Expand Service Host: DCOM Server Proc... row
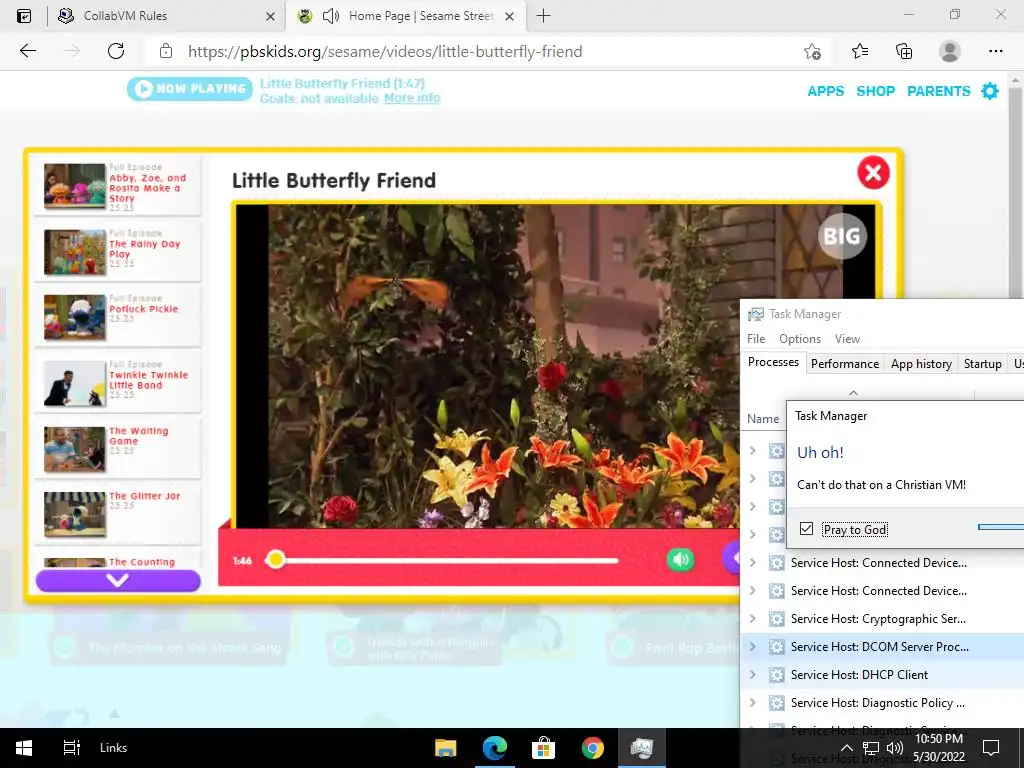This screenshot has width=1024, height=768. click(x=752, y=647)
